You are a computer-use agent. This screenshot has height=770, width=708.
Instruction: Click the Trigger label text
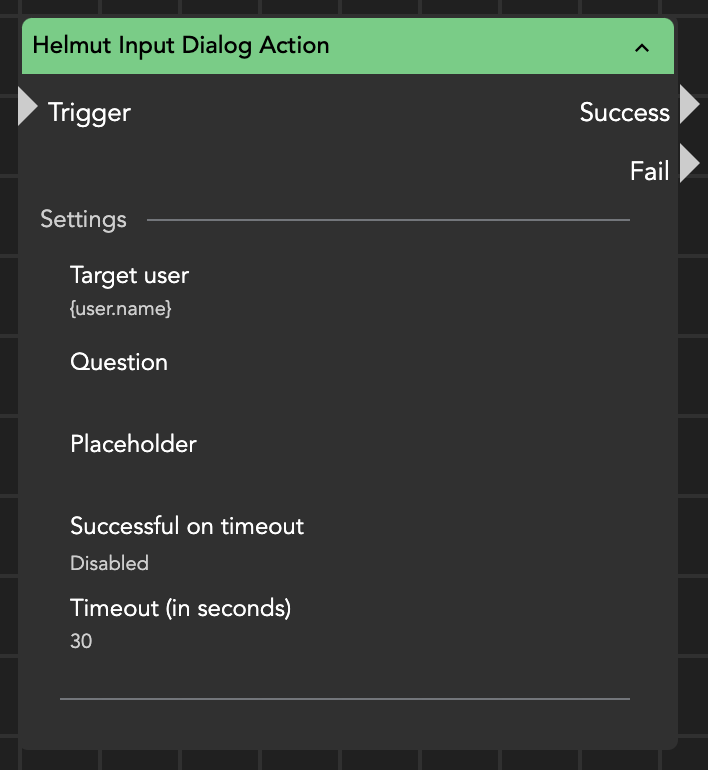[x=89, y=112]
